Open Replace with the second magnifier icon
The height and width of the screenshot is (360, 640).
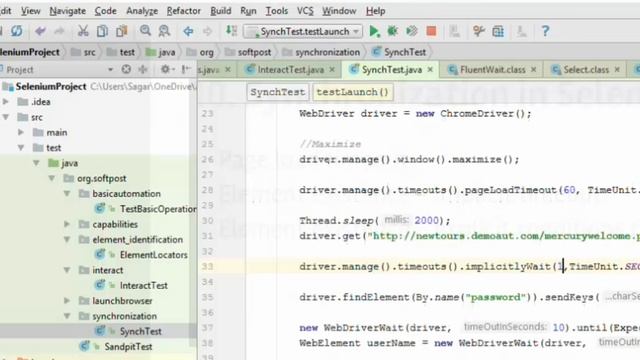(164, 31)
